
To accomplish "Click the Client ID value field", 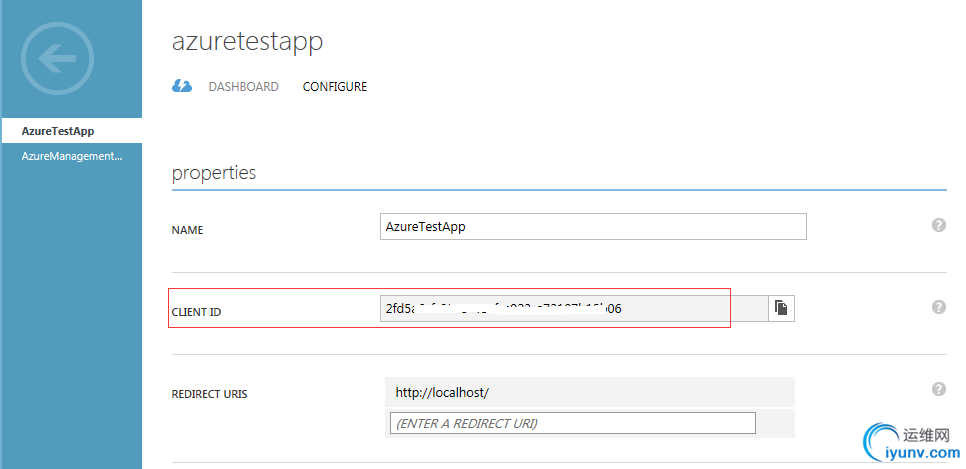I will click(x=574, y=308).
